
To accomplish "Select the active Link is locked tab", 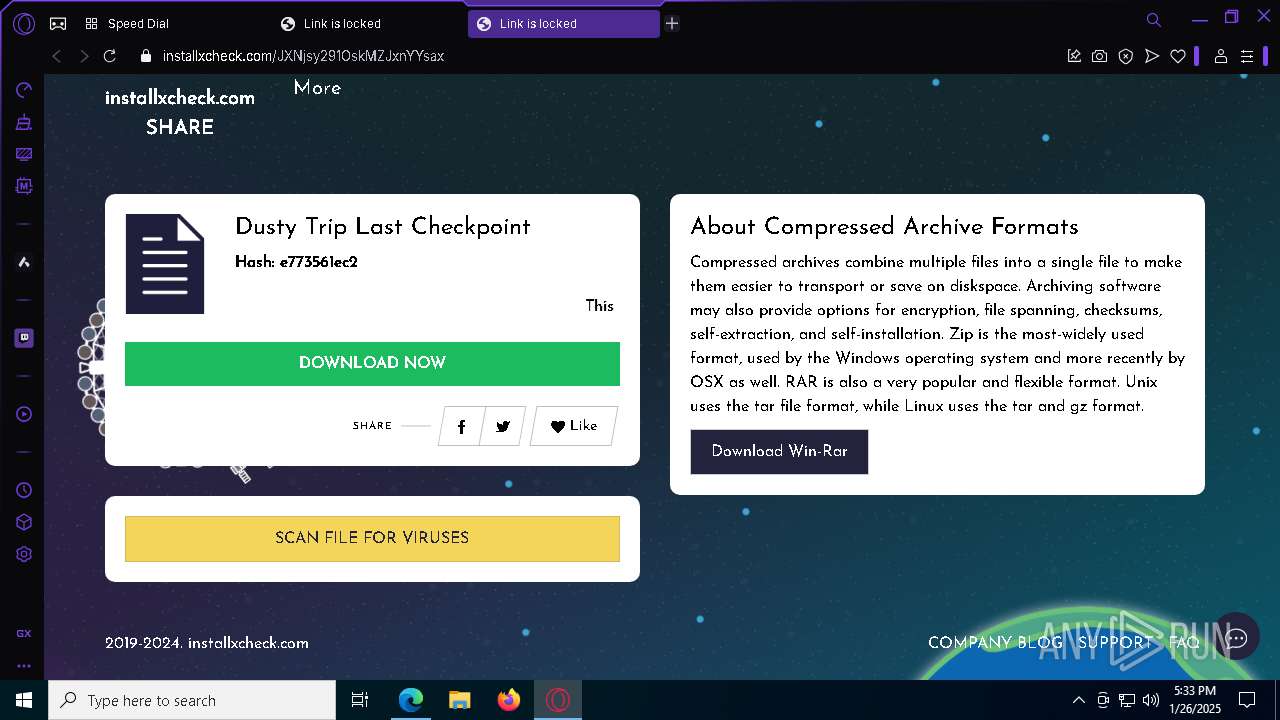I will 563,23.
